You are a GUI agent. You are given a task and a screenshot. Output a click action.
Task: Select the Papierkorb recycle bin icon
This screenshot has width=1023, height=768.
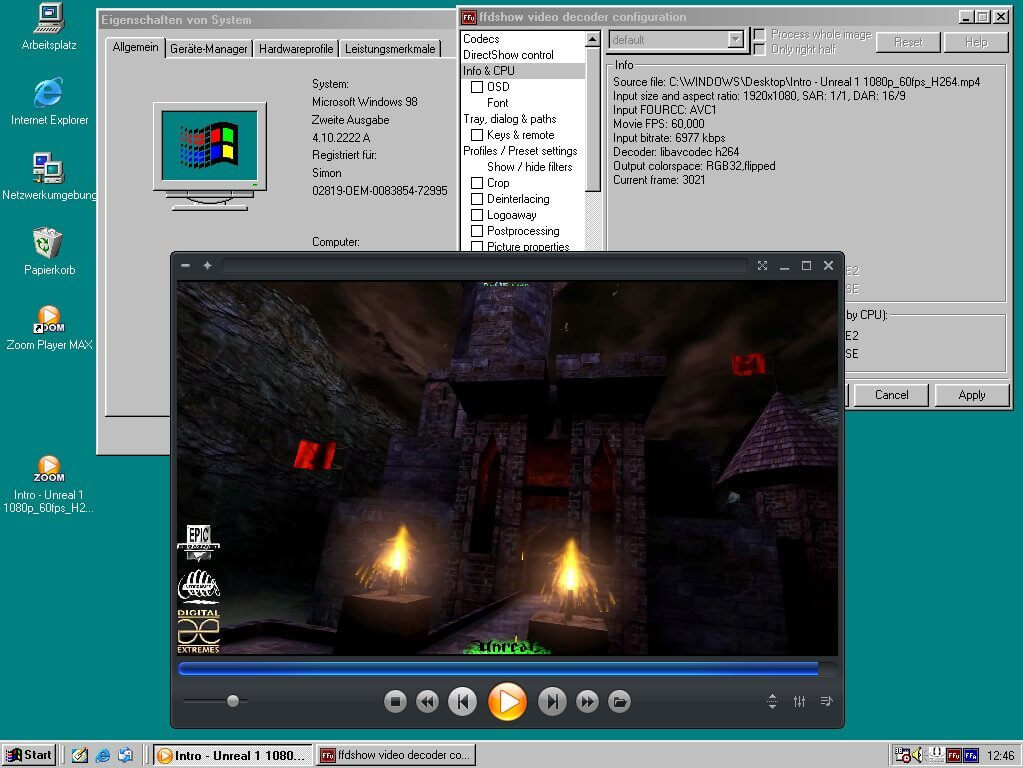tap(49, 251)
